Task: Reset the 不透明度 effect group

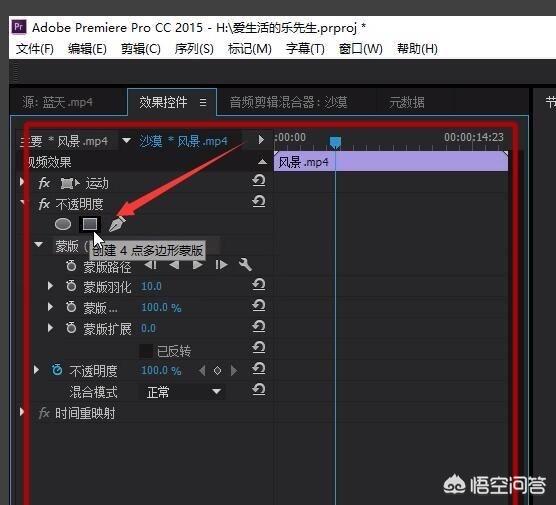Action: point(259,201)
